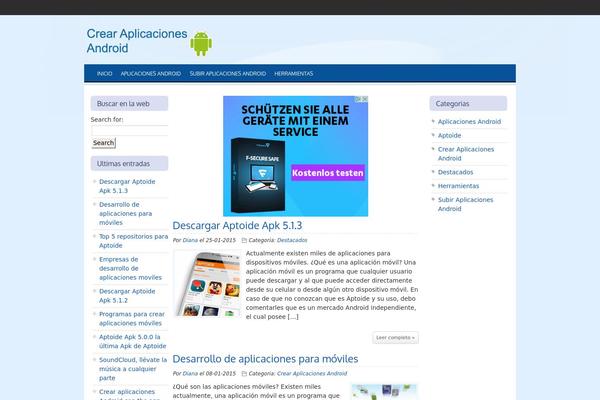Click the folder icon beside Categoría: Crear Aplicaciones Android

point(244,374)
